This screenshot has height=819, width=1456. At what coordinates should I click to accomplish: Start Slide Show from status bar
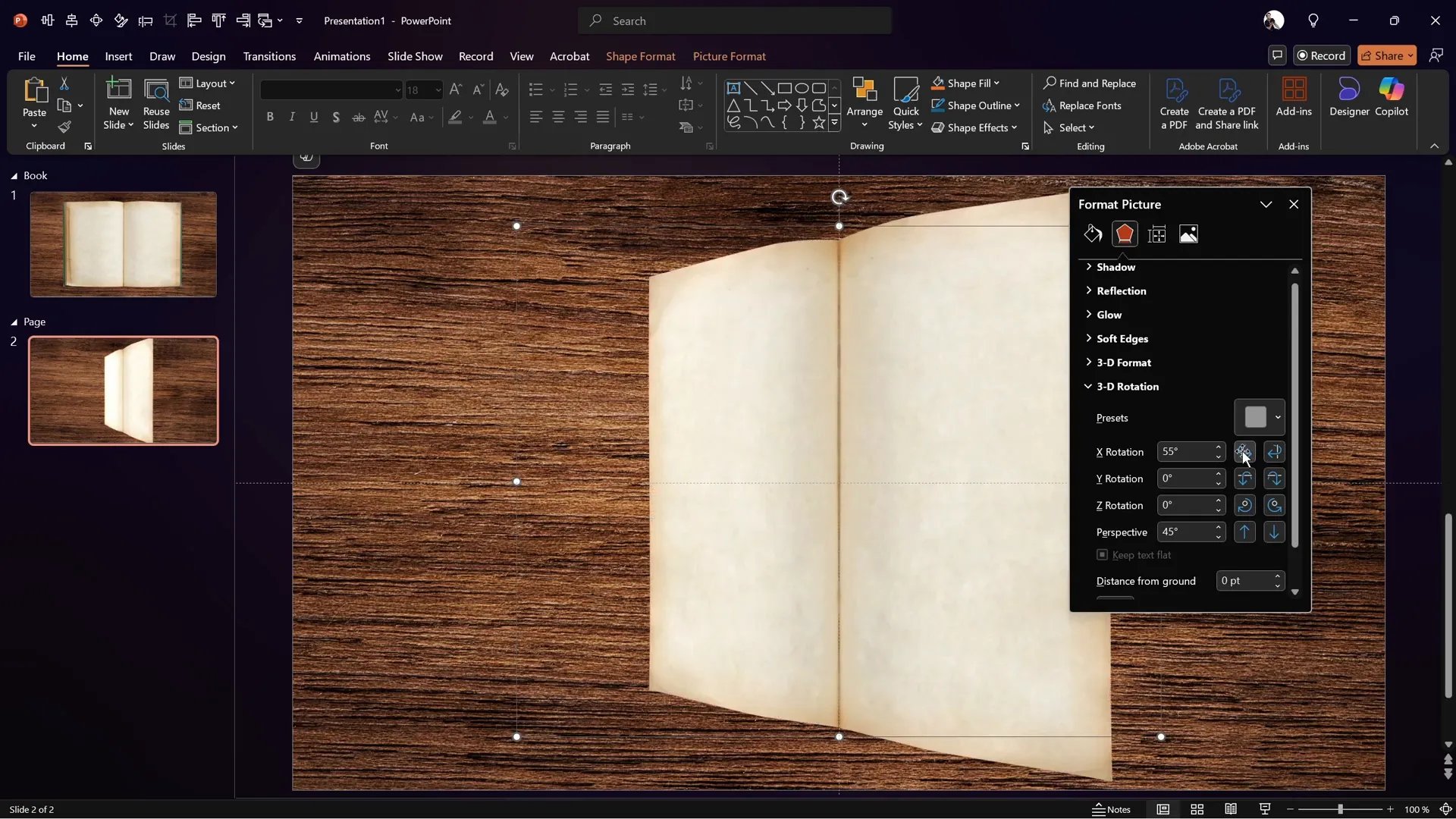[1264, 809]
